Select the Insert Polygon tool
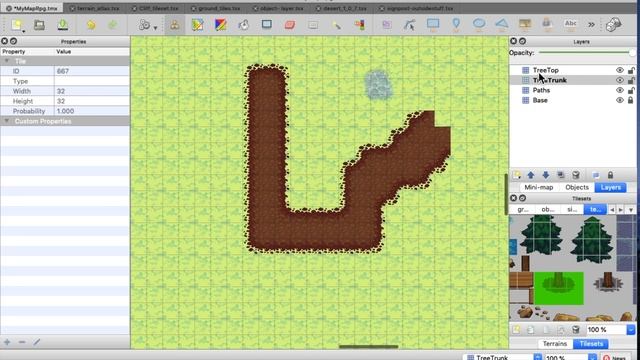This screenshot has height=360, width=640. pyautogui.click(x=502, y=24)
